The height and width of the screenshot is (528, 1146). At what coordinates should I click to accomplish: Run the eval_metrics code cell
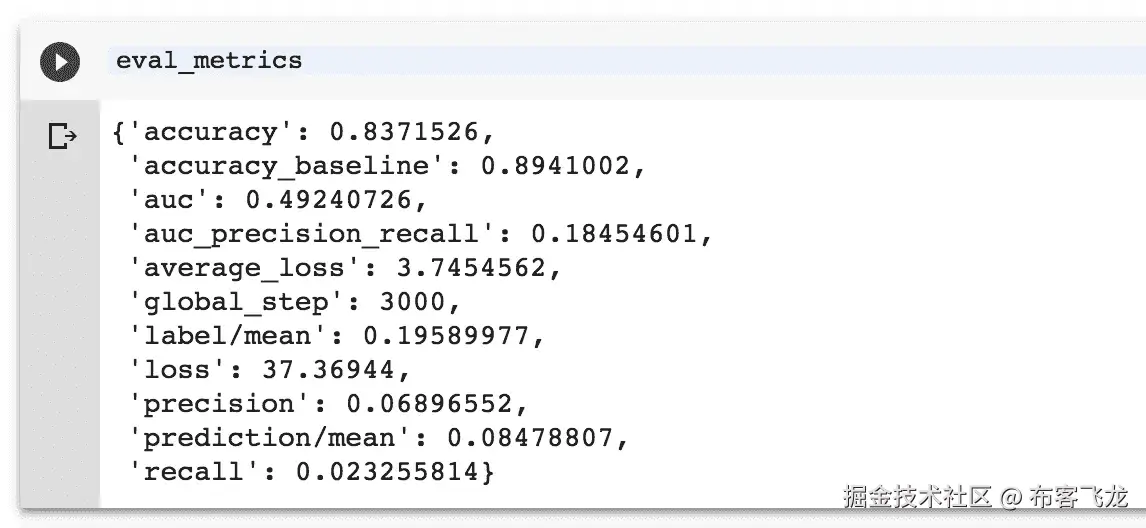pyautogui.click(x=60, y=61)
